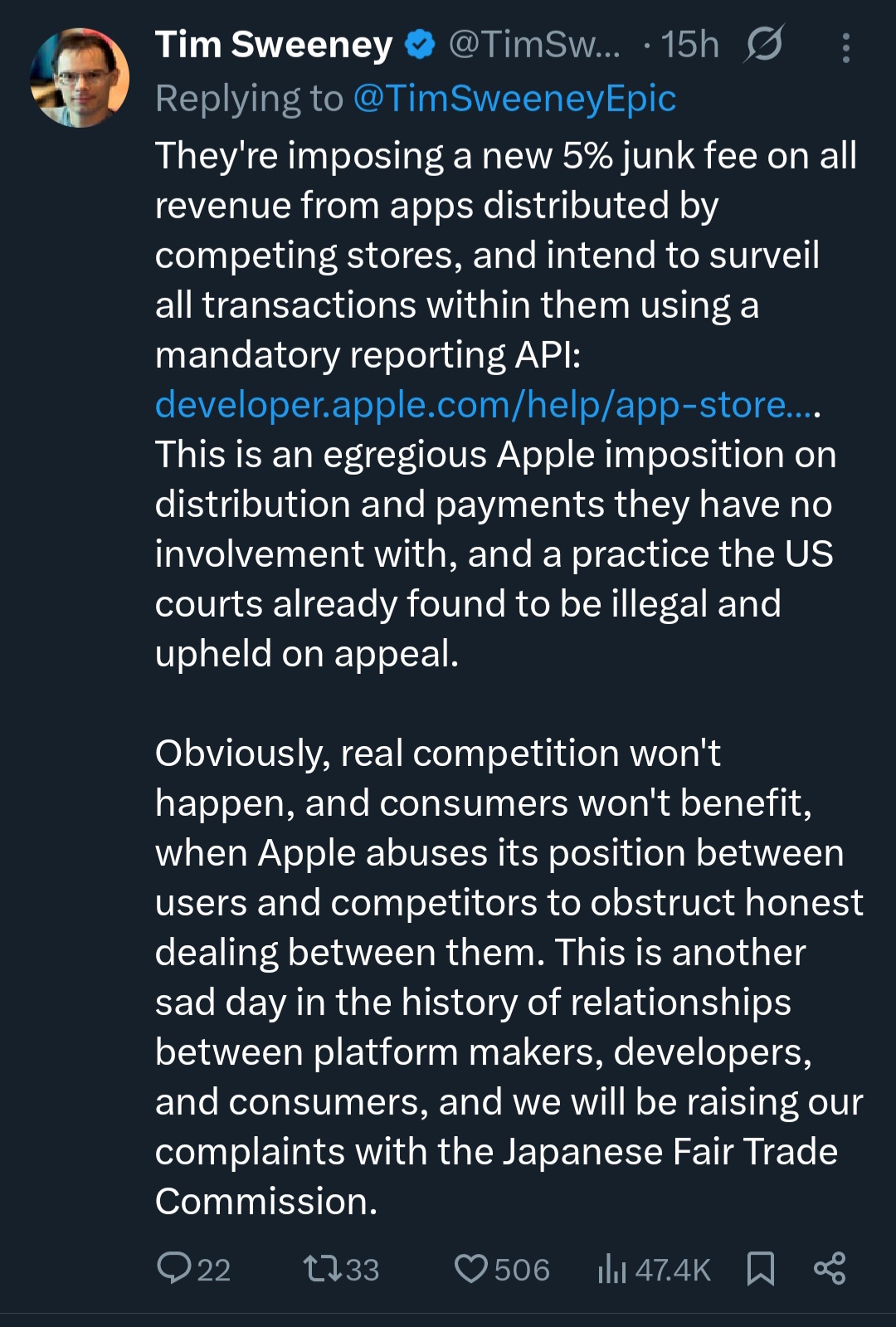The image size is (896, 1327).
Task: Like the tweet with the heart icon
Action: [x=471, y=1268]
